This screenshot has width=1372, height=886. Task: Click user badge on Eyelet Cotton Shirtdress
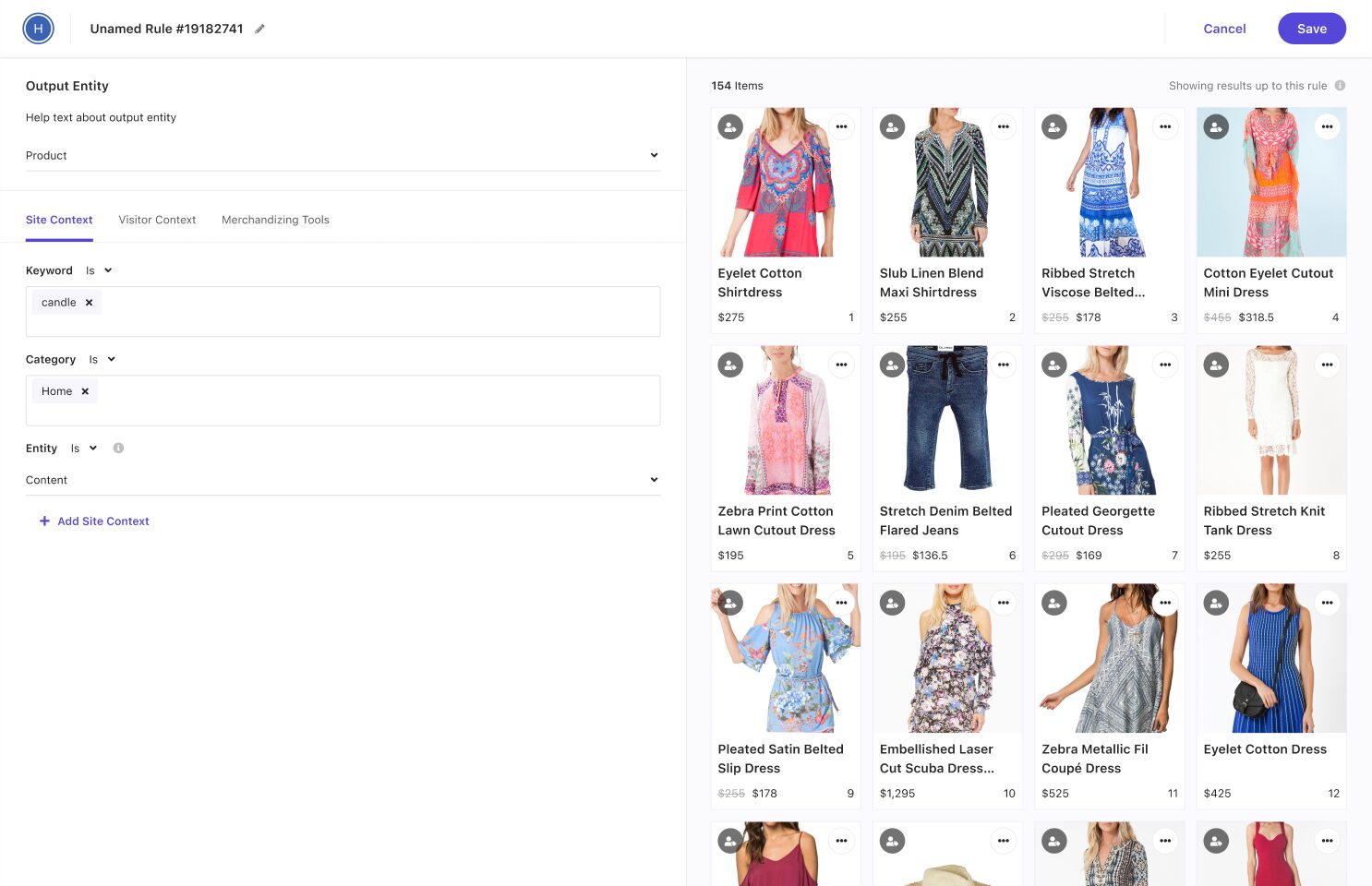pyautogui.click(x=730, y=127)
